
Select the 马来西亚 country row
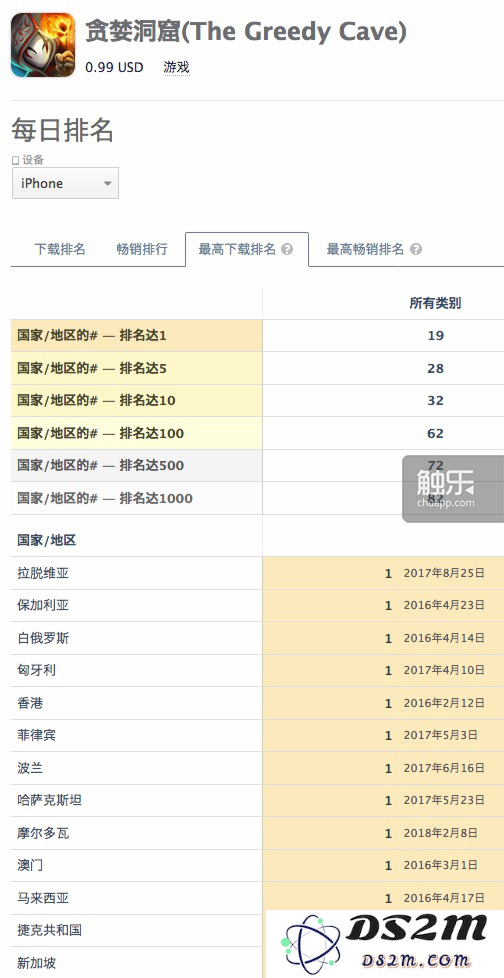click(x=257, y=898)
